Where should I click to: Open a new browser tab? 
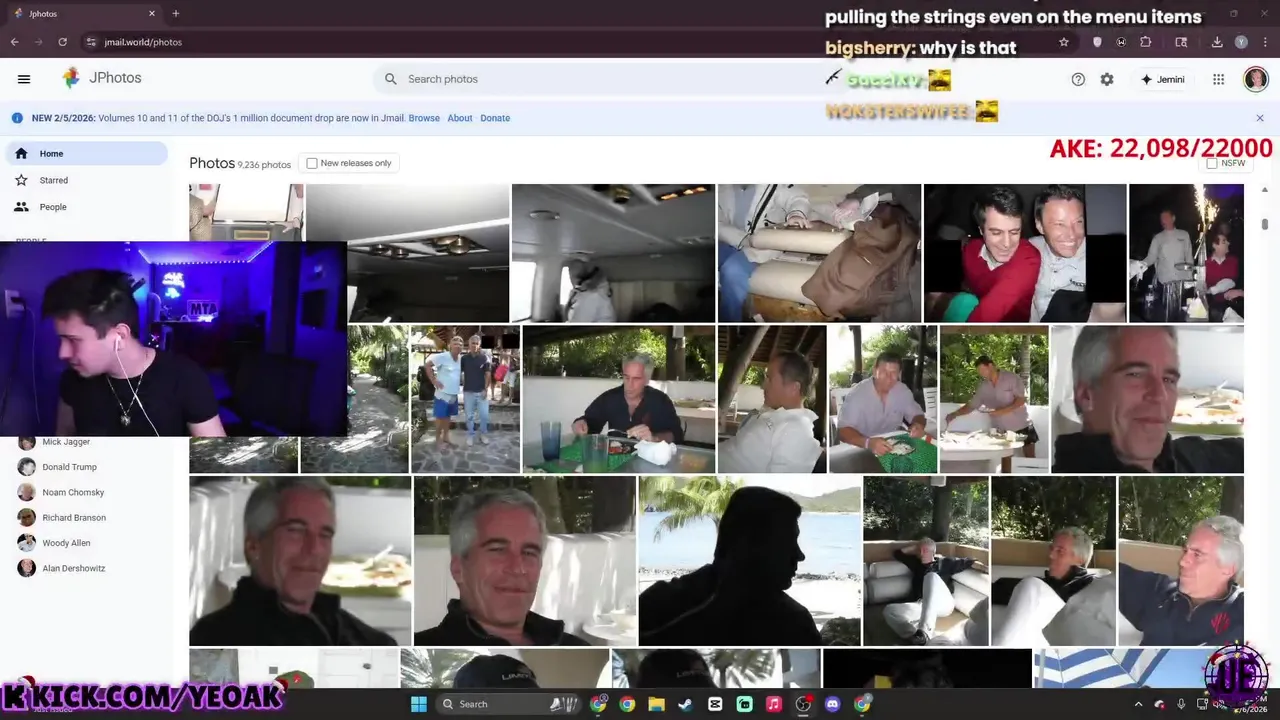[175, 14]
